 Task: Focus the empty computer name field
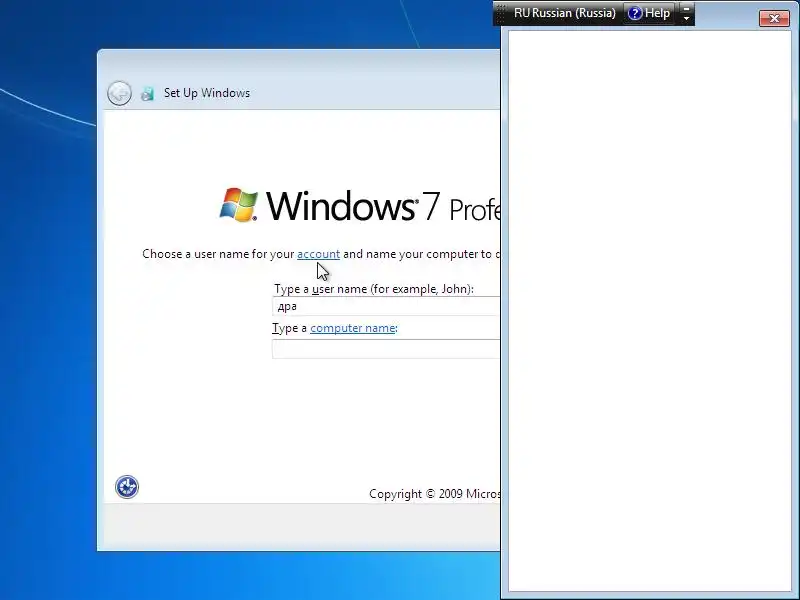tap(386, 349)
